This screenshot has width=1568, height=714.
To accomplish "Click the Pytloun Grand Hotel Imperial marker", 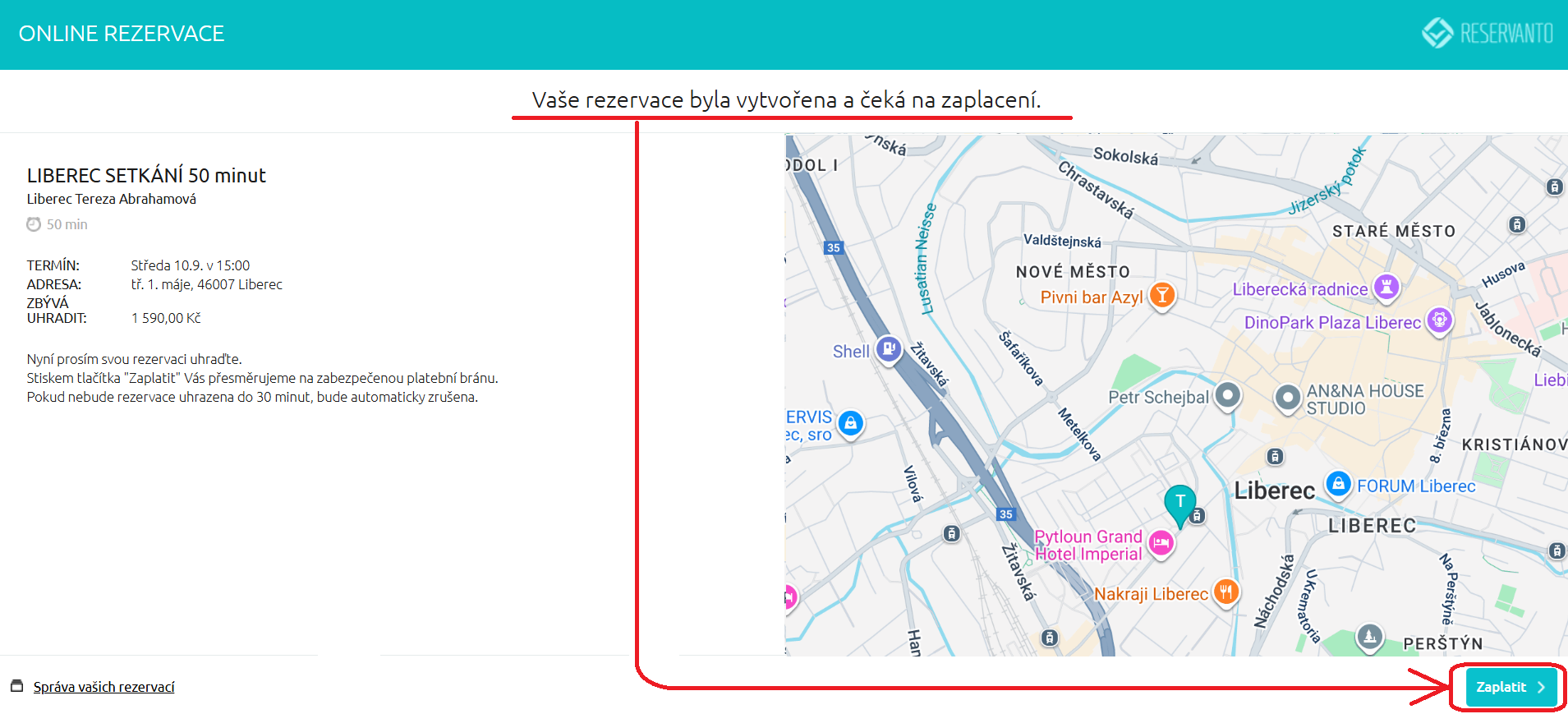I will point(1161,543).
